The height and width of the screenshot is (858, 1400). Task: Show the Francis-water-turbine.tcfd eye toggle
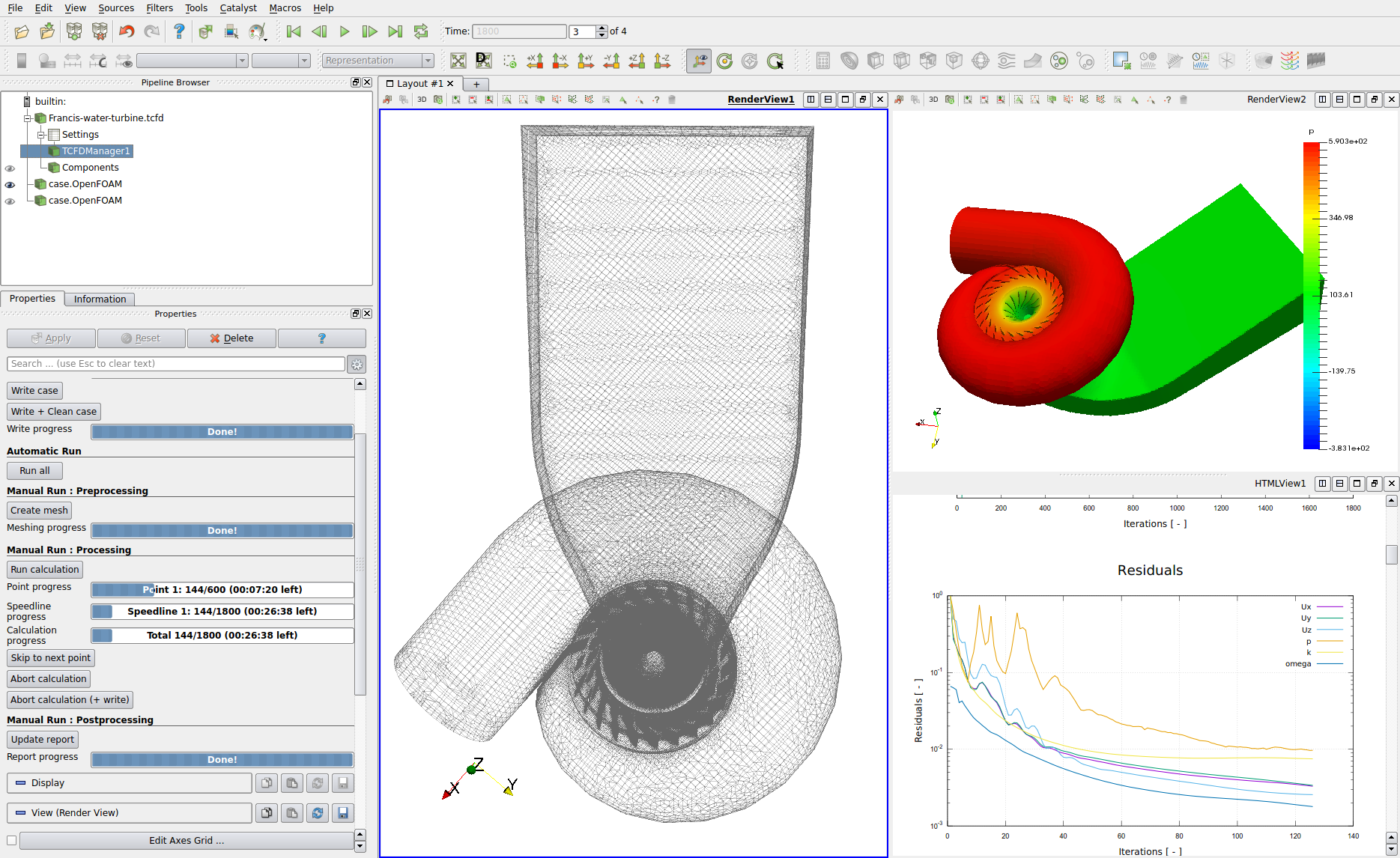coord(10,118)
